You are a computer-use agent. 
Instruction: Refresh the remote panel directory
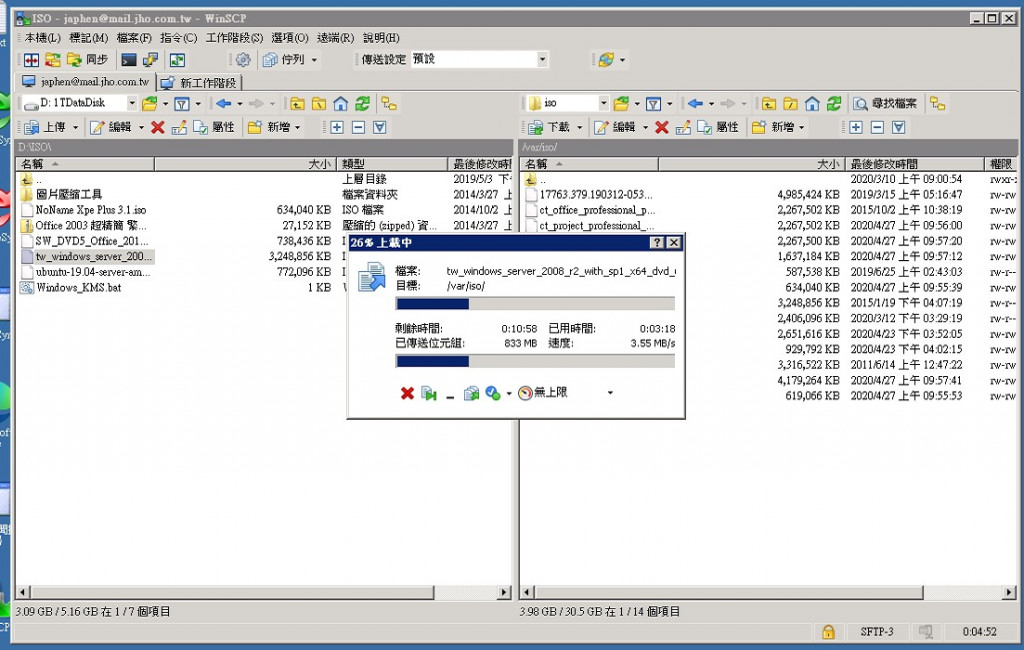(x=833, y=103)
